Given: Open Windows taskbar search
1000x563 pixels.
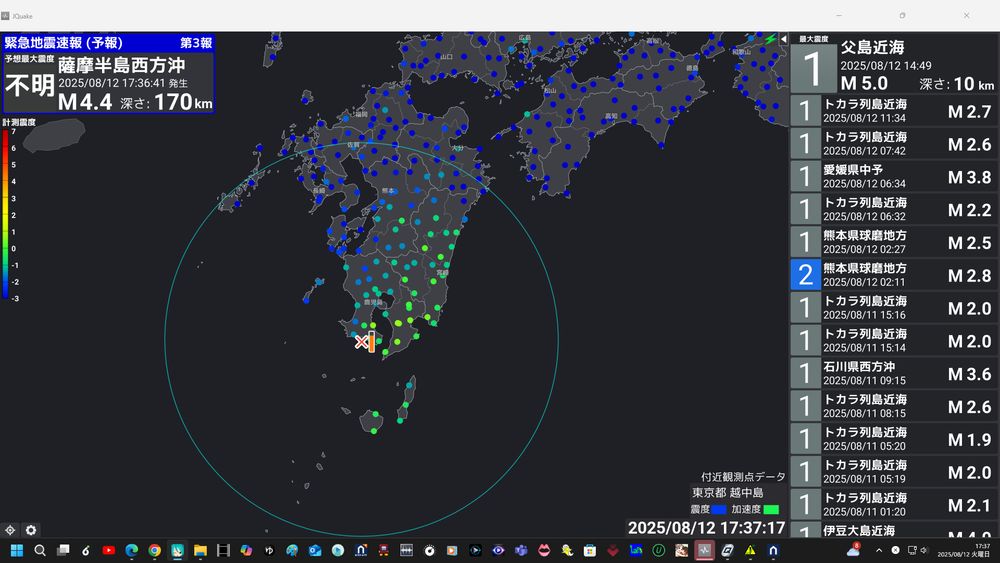Looking at the screenshot, I should coord(40,550).
